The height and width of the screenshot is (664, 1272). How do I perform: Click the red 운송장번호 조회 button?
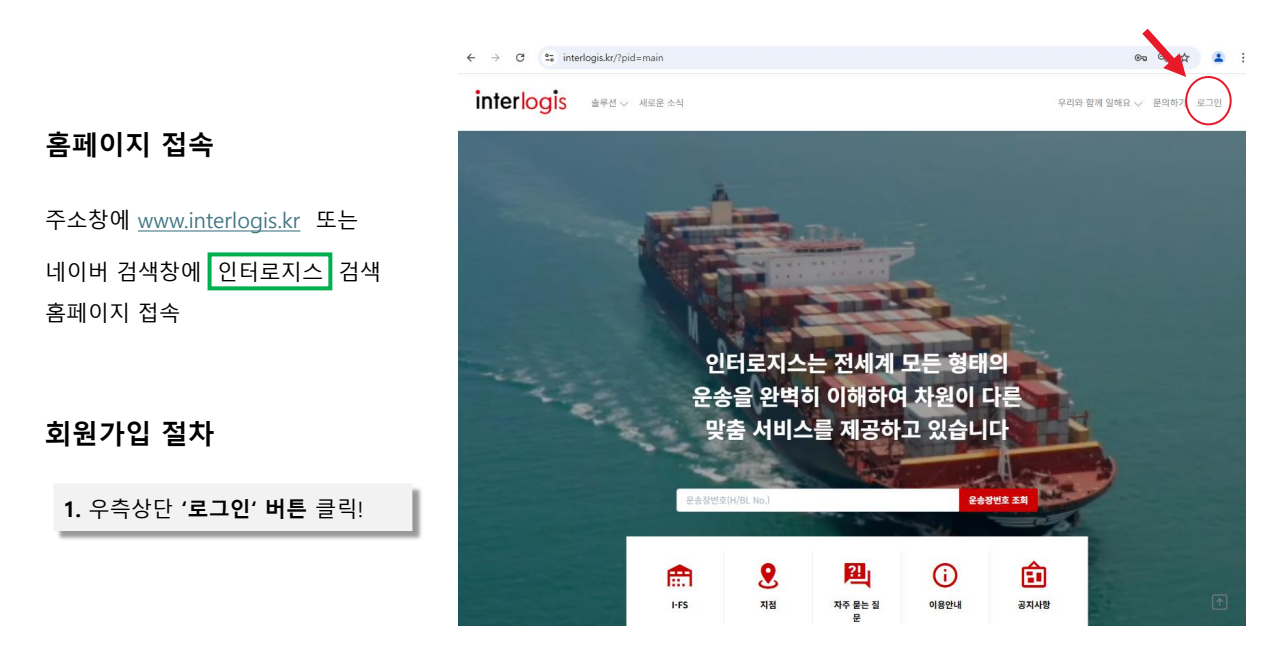coord(998,500)
